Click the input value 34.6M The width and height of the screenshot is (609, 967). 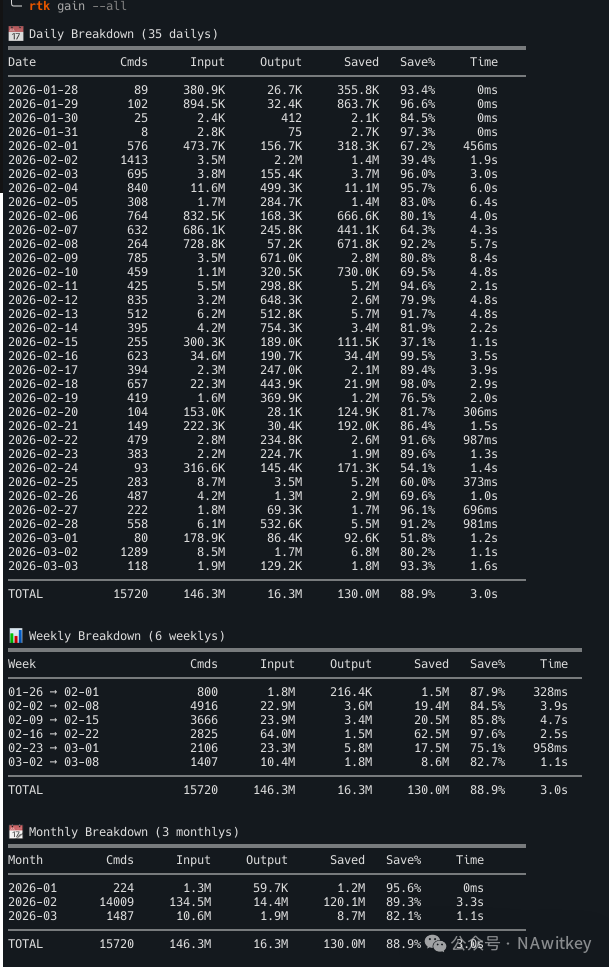point(208,356)
